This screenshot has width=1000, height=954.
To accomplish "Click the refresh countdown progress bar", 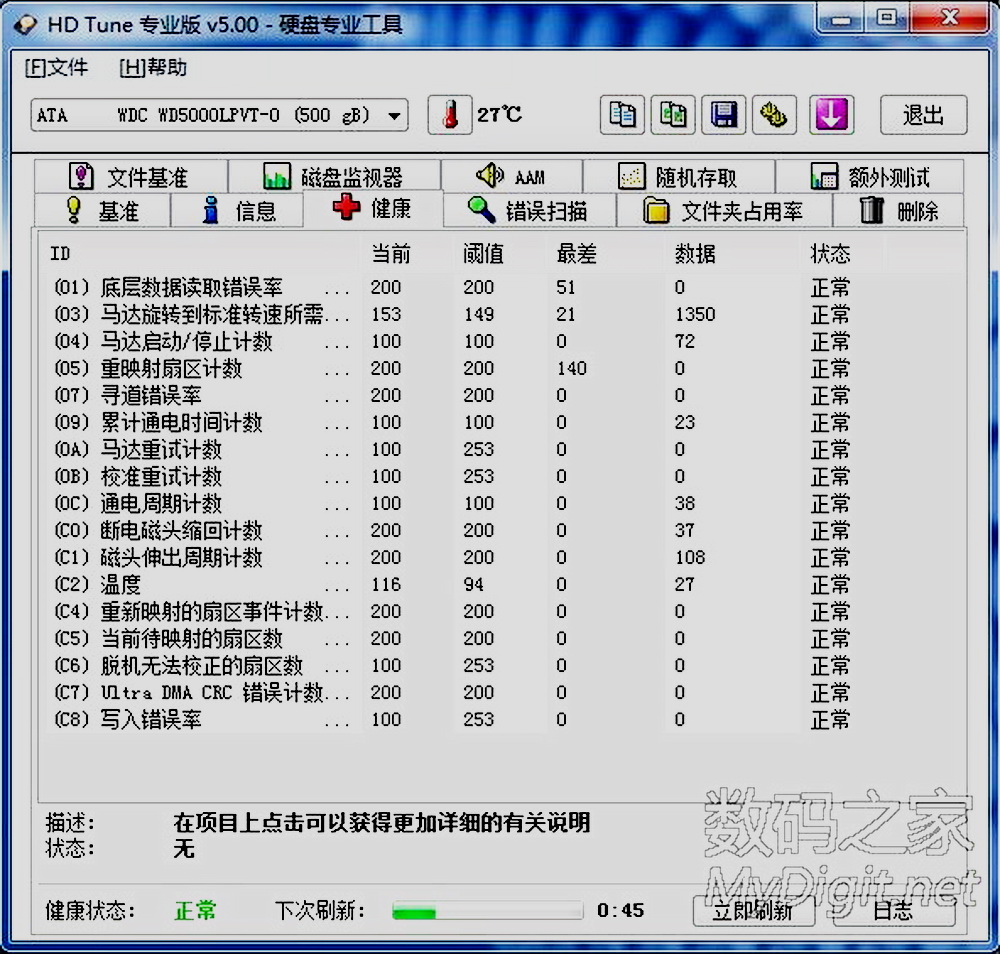I will point(487,911).
